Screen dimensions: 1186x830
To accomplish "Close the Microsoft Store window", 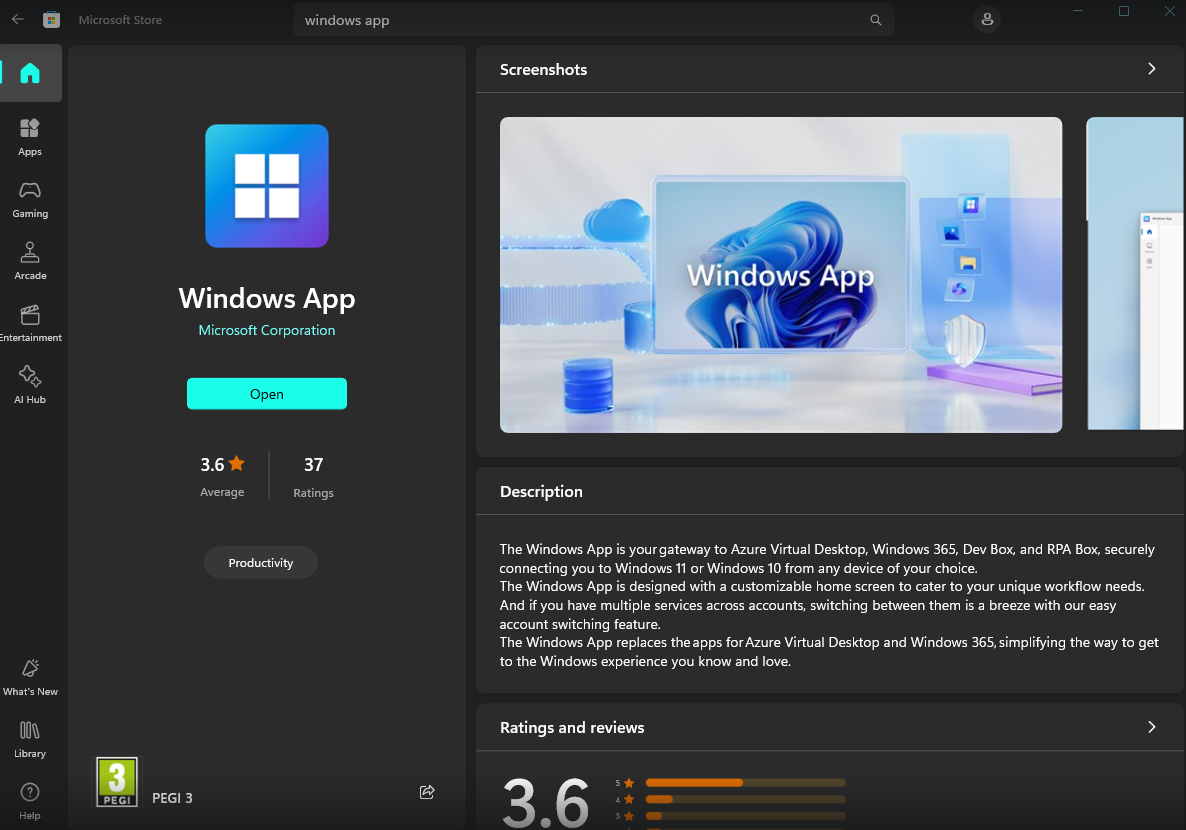I will click(x=1169, y=11).
